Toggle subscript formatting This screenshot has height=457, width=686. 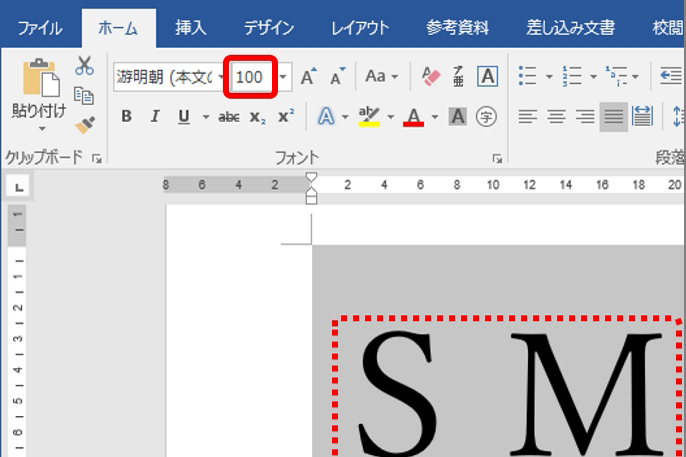coord(257,117)
